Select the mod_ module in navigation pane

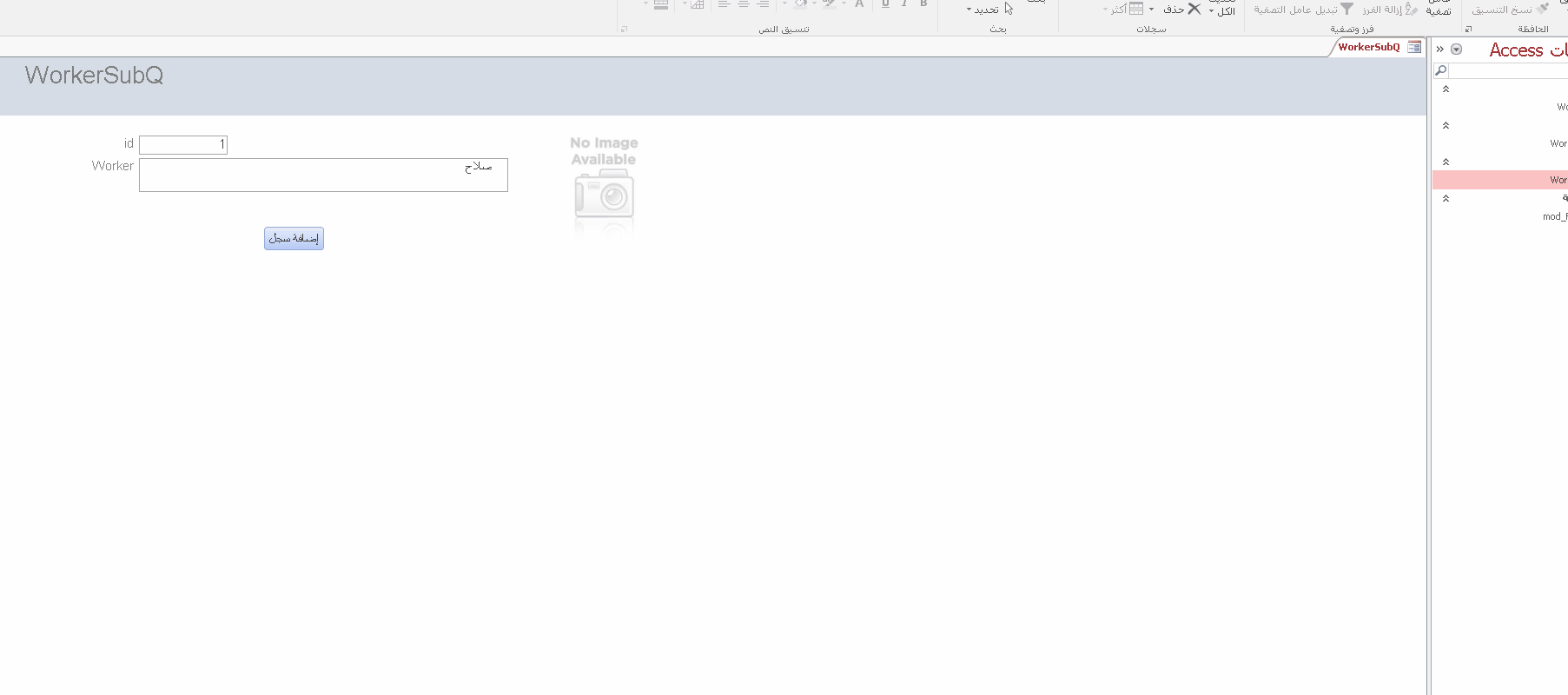1554,216
